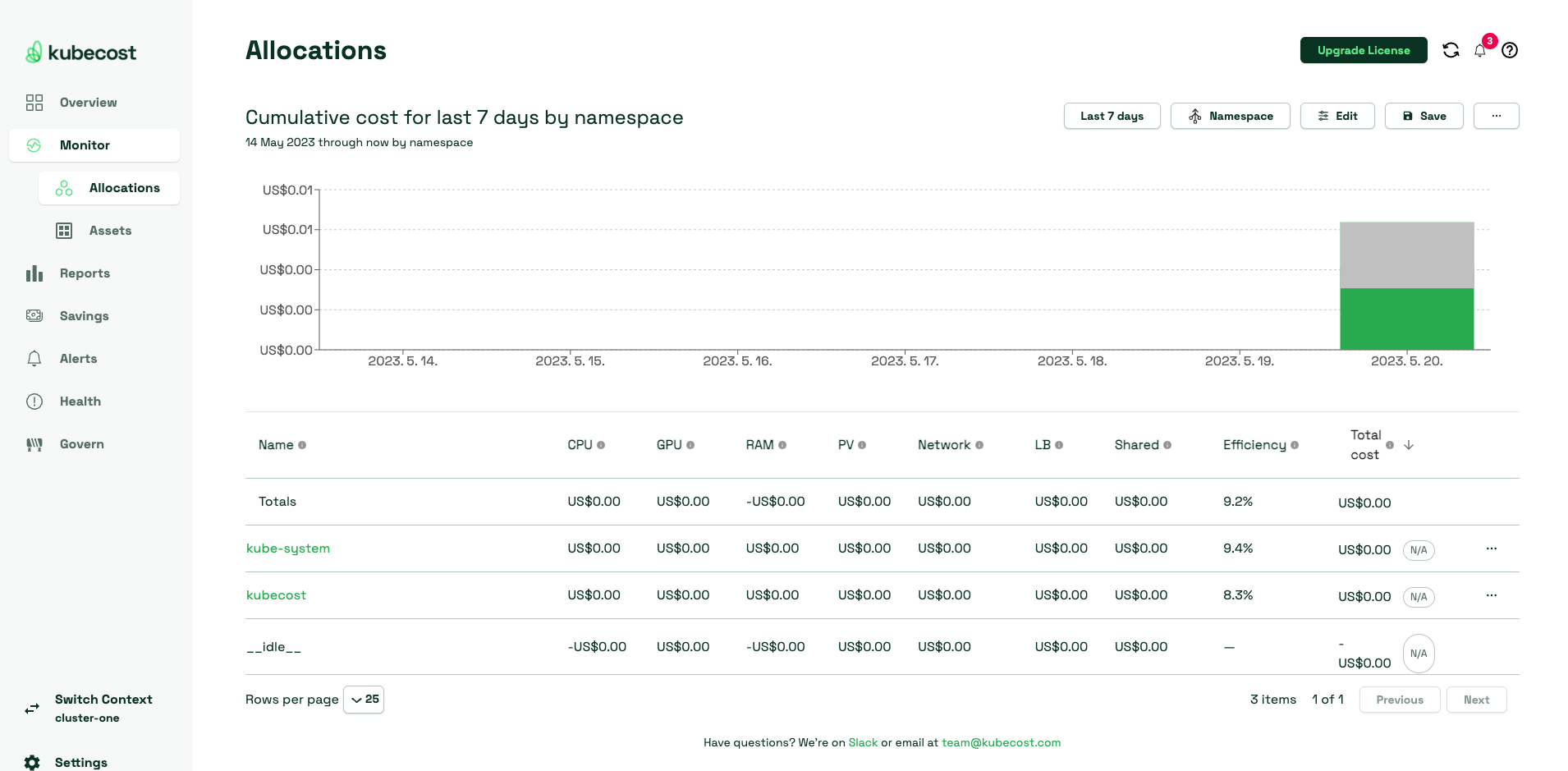The width and height of the screenshot is (1568, 771).
Task: Select the Monitor menu item
Action: (x=94, y=145)
